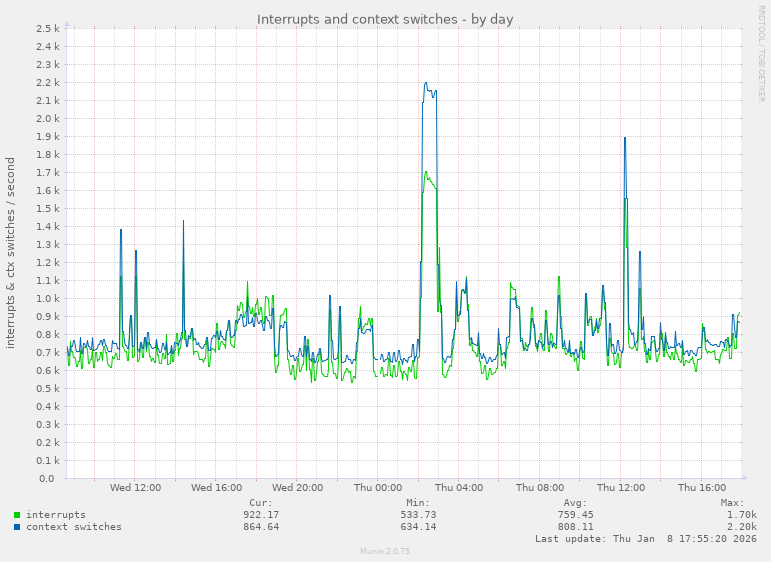
Task: Click the Munin 2.0.75 footer text
Action: click(x=385, y=551)
